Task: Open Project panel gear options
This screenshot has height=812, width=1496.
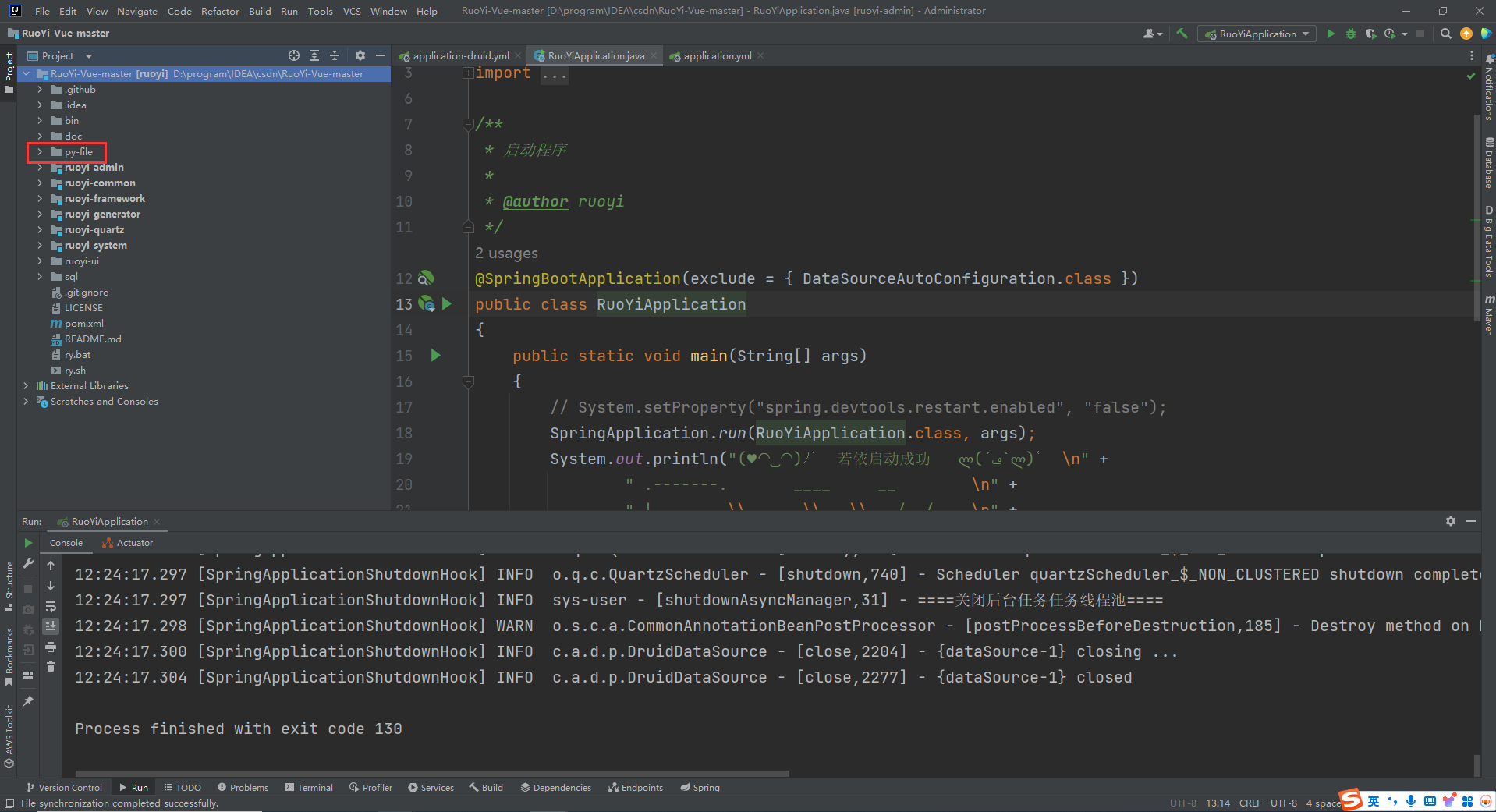Action: tap(360, 55)
